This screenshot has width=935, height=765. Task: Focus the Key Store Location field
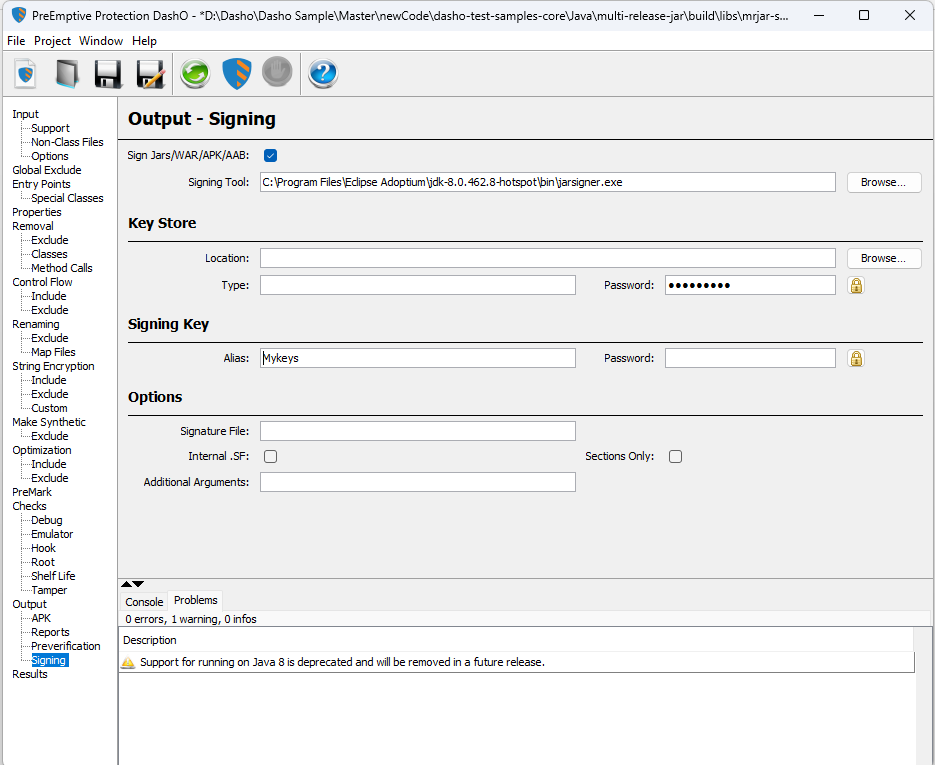pos(547,258)
